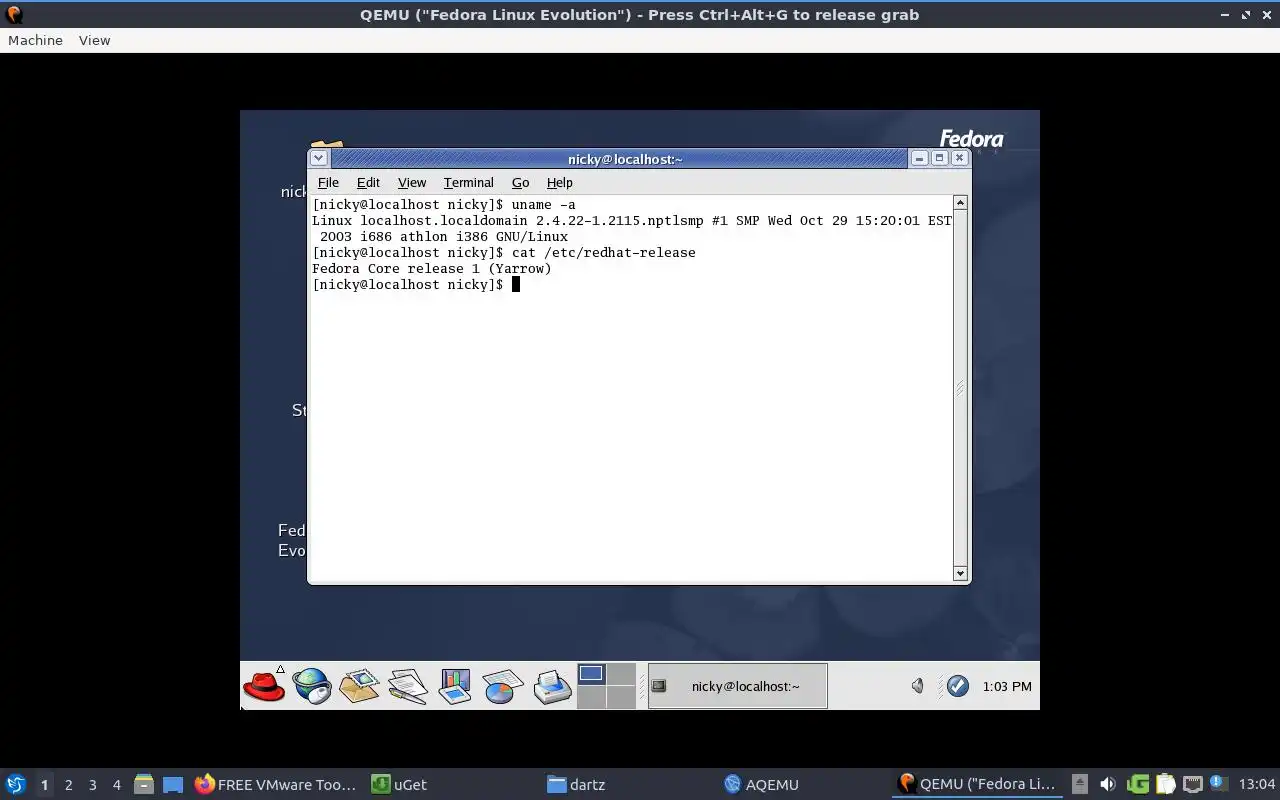Open the host start menu icon
The width and height of the screenshot is (1280, 800).
point(16,784)
